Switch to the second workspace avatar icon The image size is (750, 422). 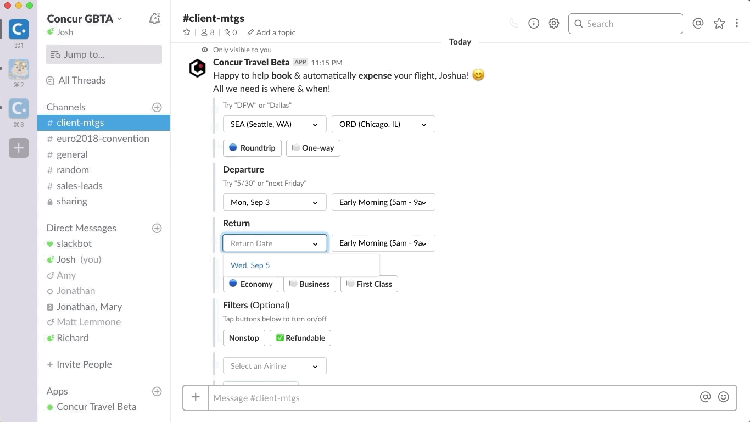[x=19, y=69]
